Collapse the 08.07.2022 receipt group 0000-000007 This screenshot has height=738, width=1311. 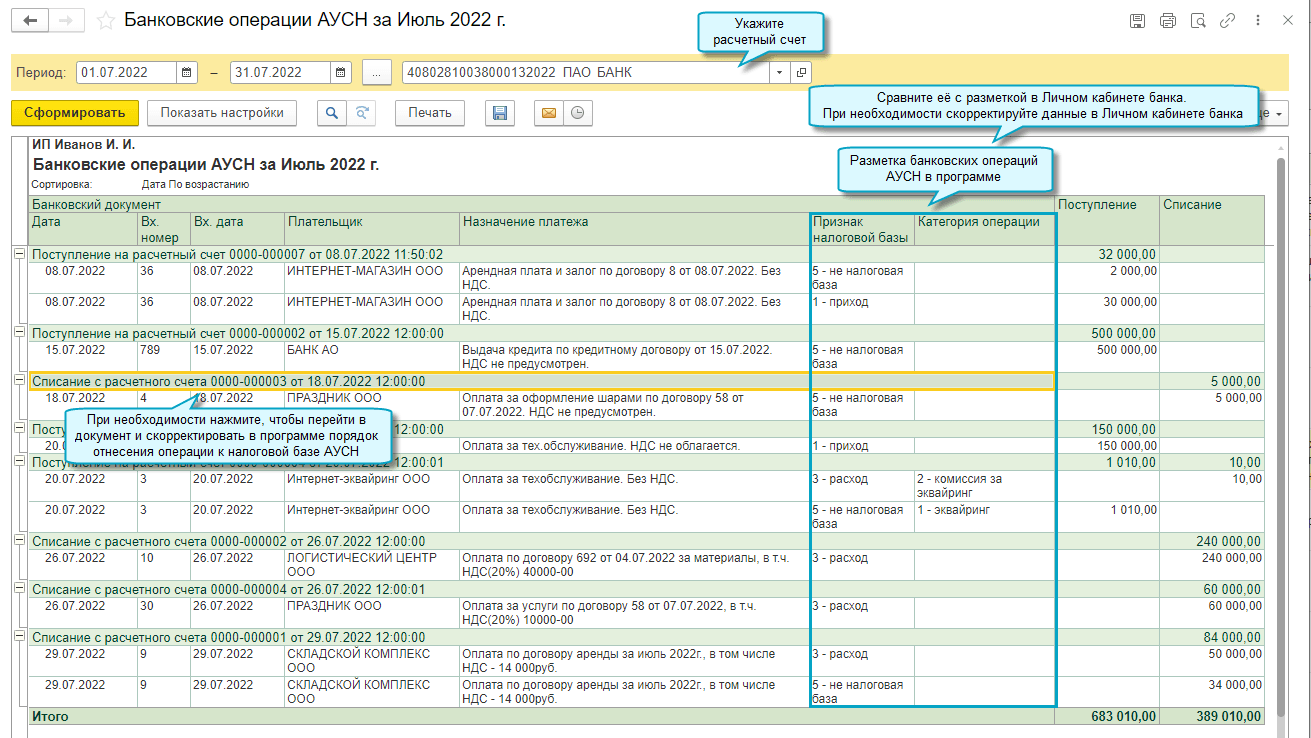[x=20, y=254]
